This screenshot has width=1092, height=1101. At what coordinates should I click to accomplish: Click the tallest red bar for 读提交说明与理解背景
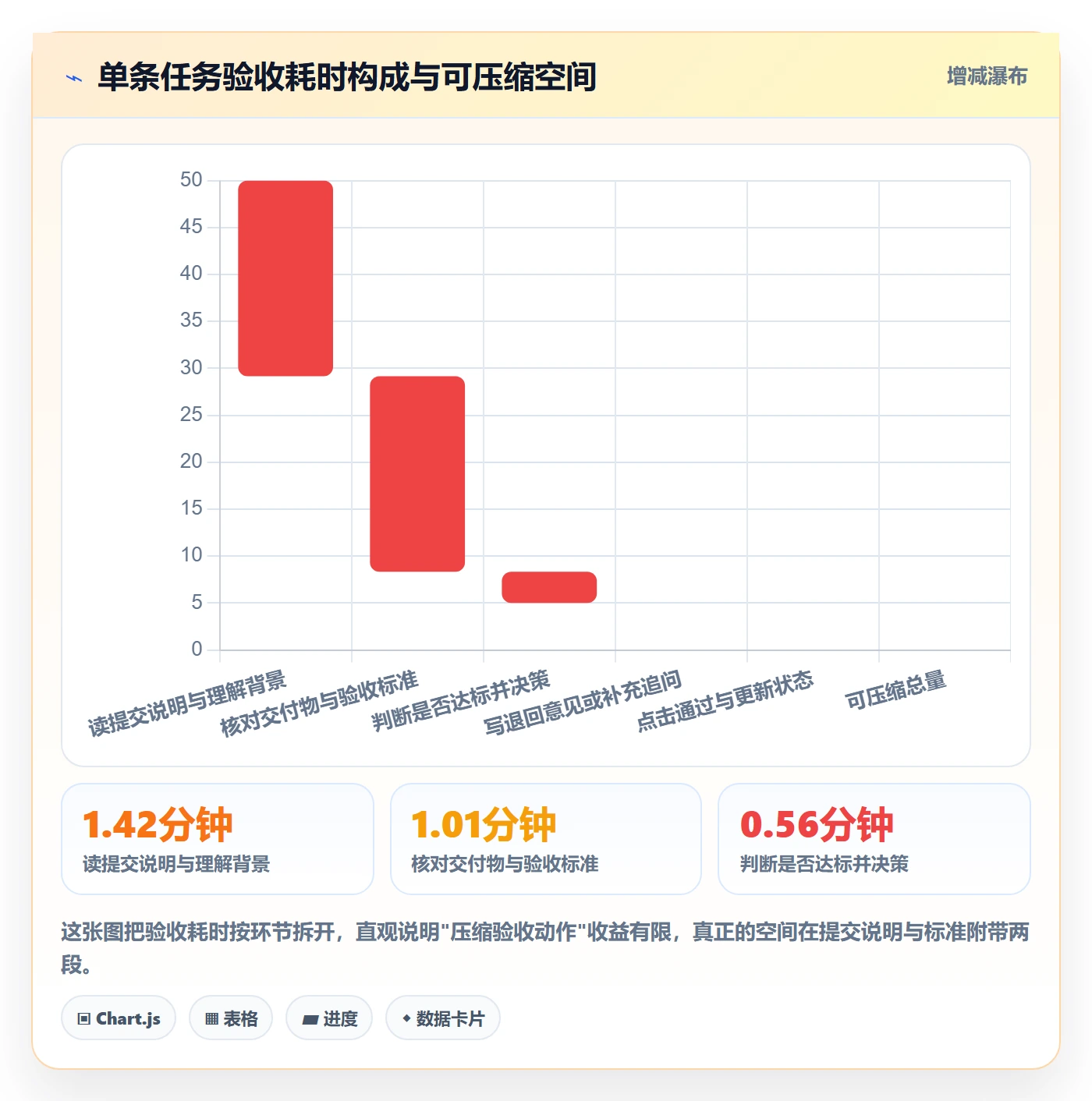[x=285, y=278]
